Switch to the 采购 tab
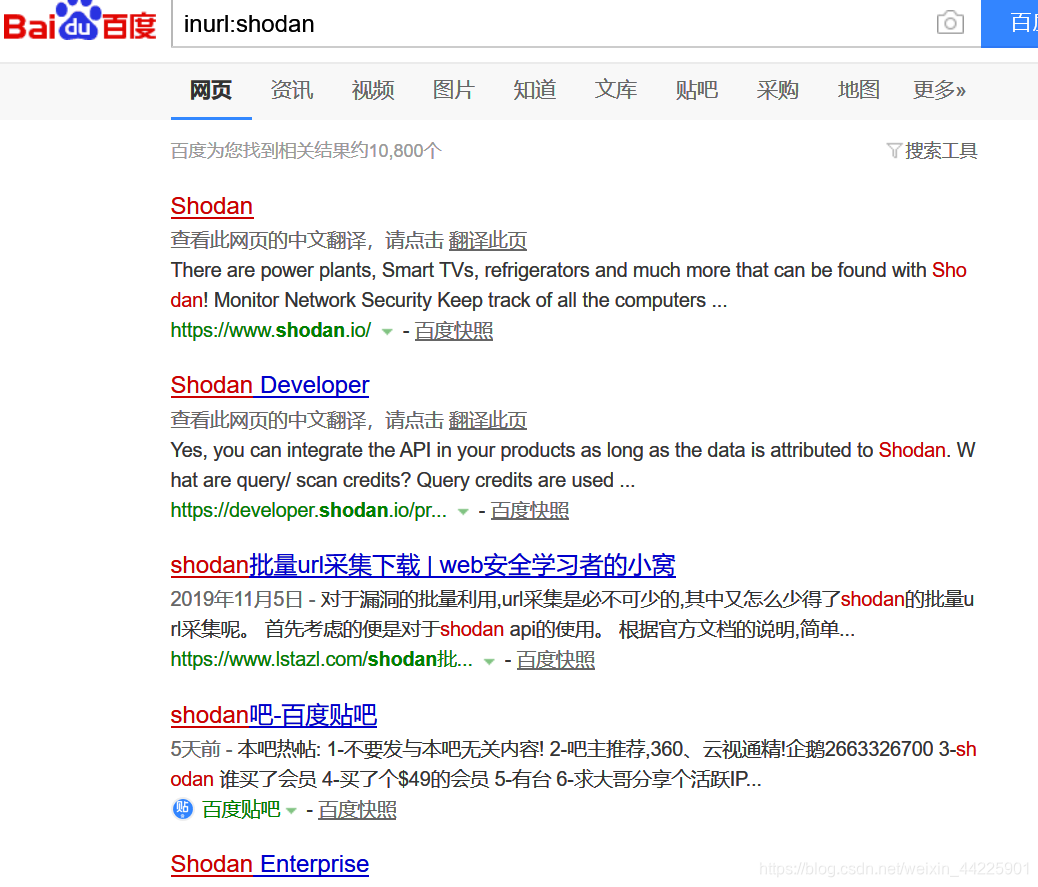 (x=778, y=89)
